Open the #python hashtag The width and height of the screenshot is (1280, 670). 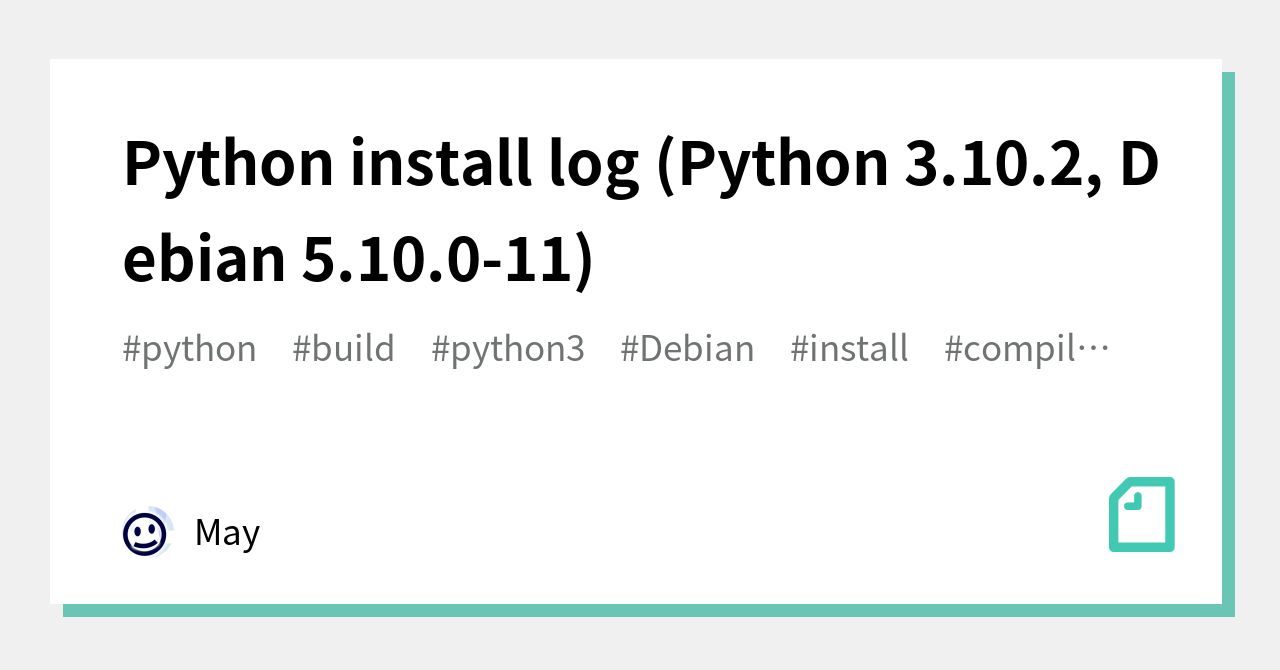(189, 349)
